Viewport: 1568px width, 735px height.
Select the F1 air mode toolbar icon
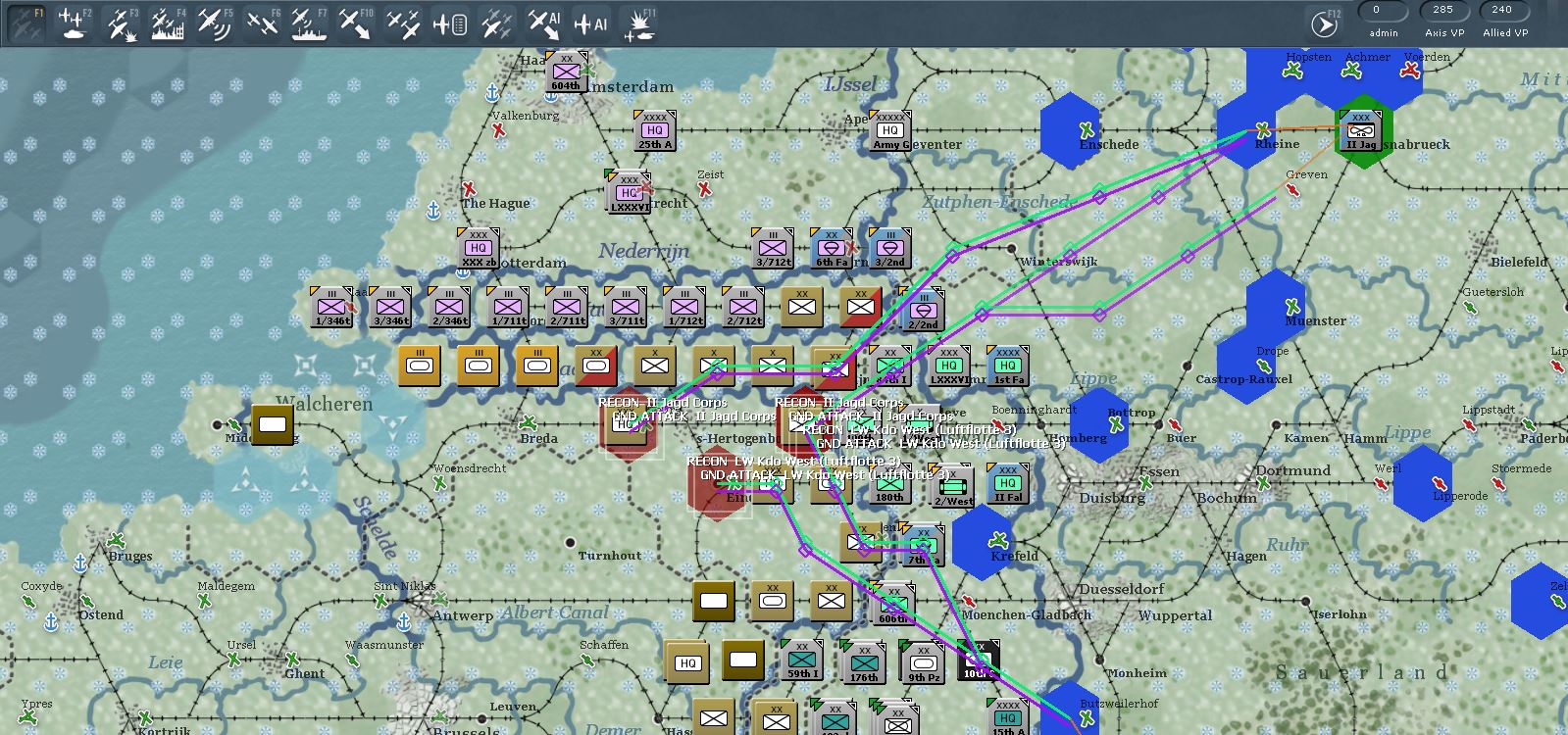[x=25, y=23]
